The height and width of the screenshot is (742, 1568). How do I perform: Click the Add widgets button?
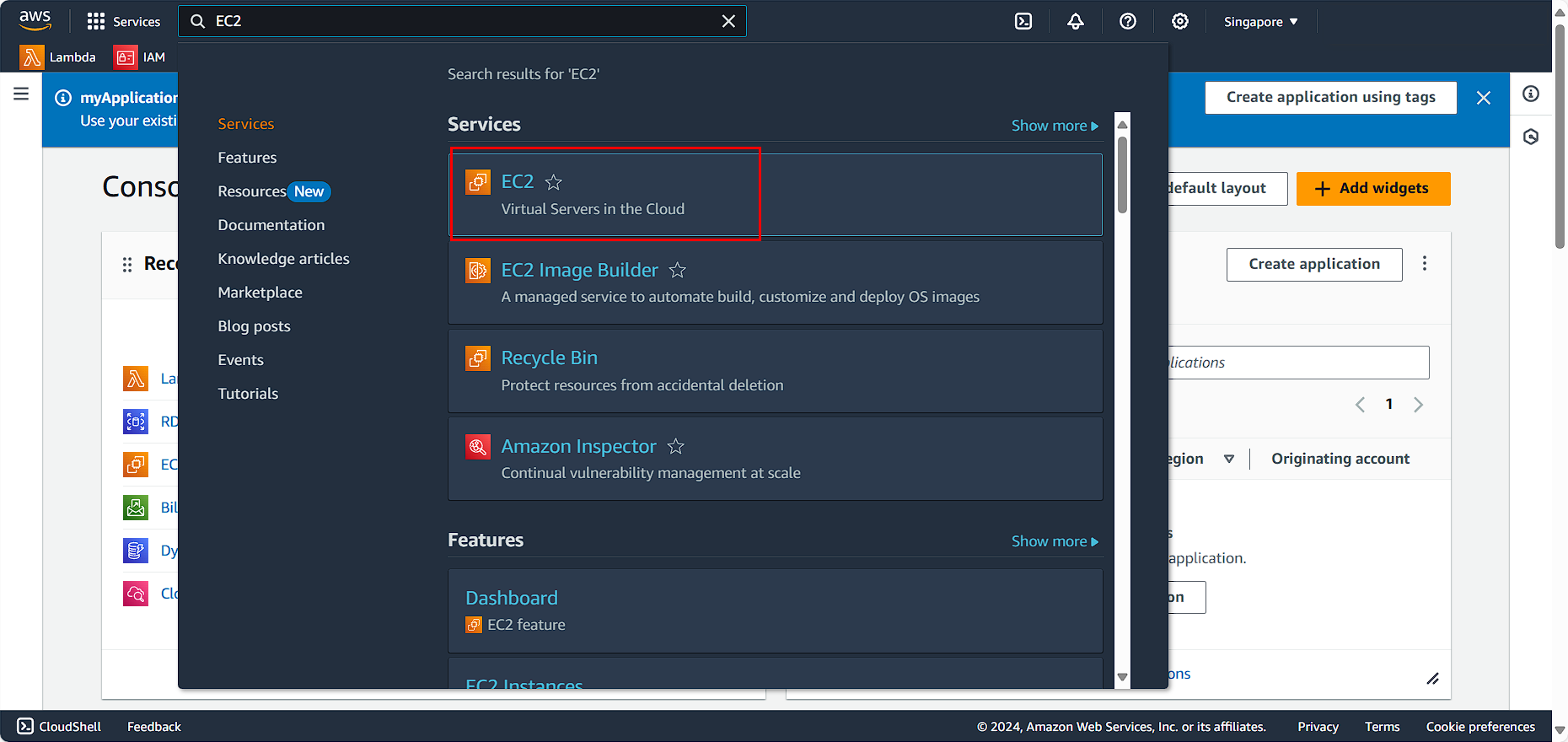[x=1372, y=189]
